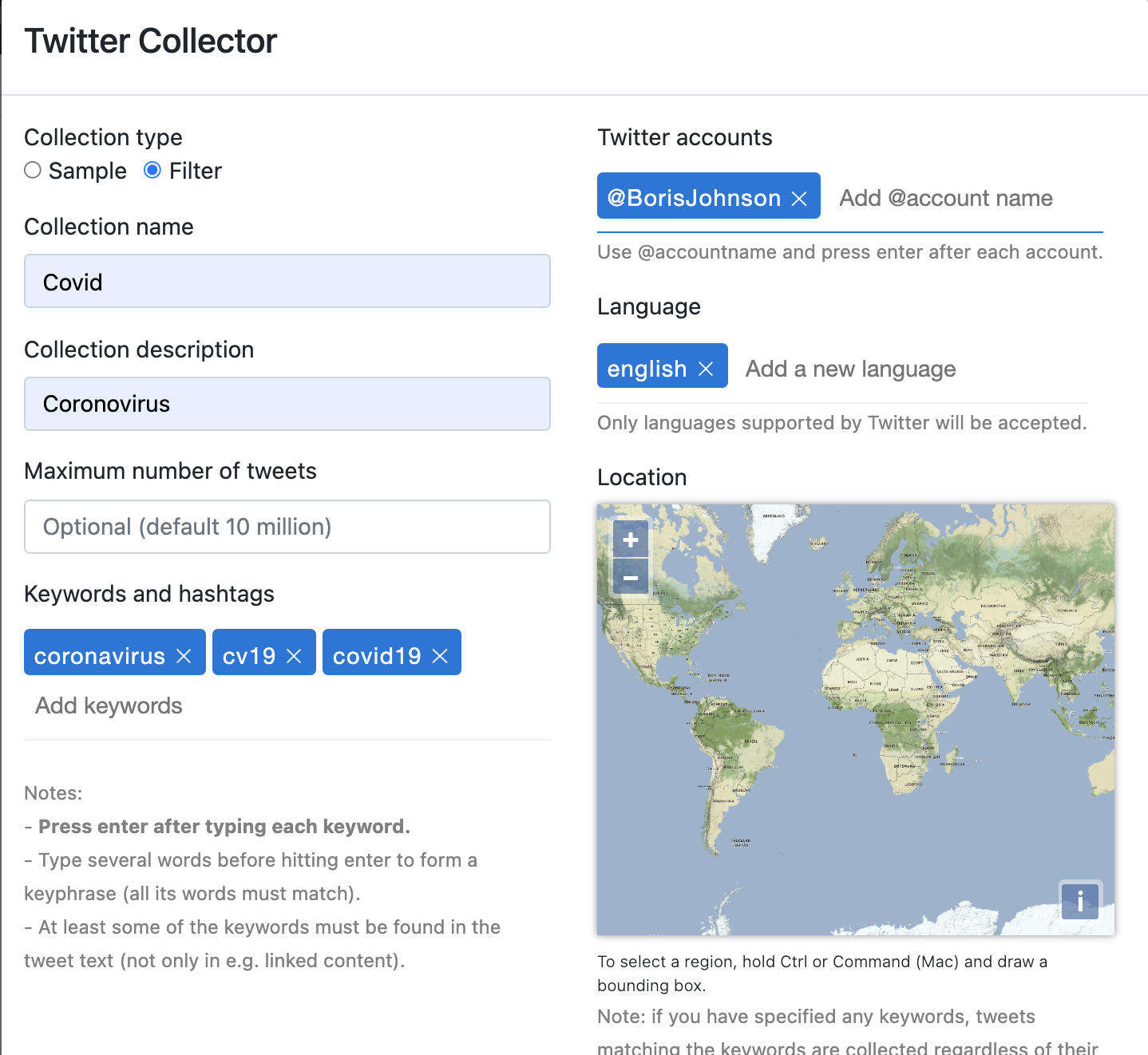1148x1055 pixels.
Task: Remove the cv19 keyword tag
Action: 294,656
